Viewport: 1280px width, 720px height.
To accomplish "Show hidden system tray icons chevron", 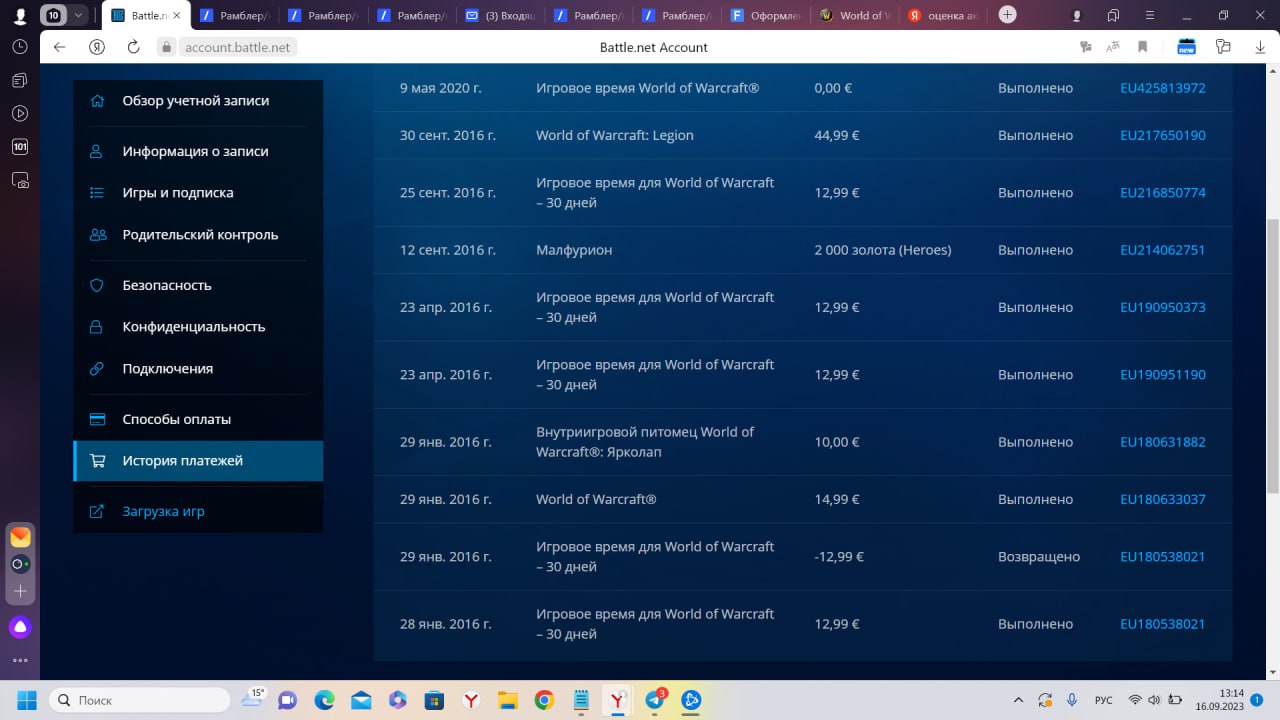I will (x=1018, y=700).
